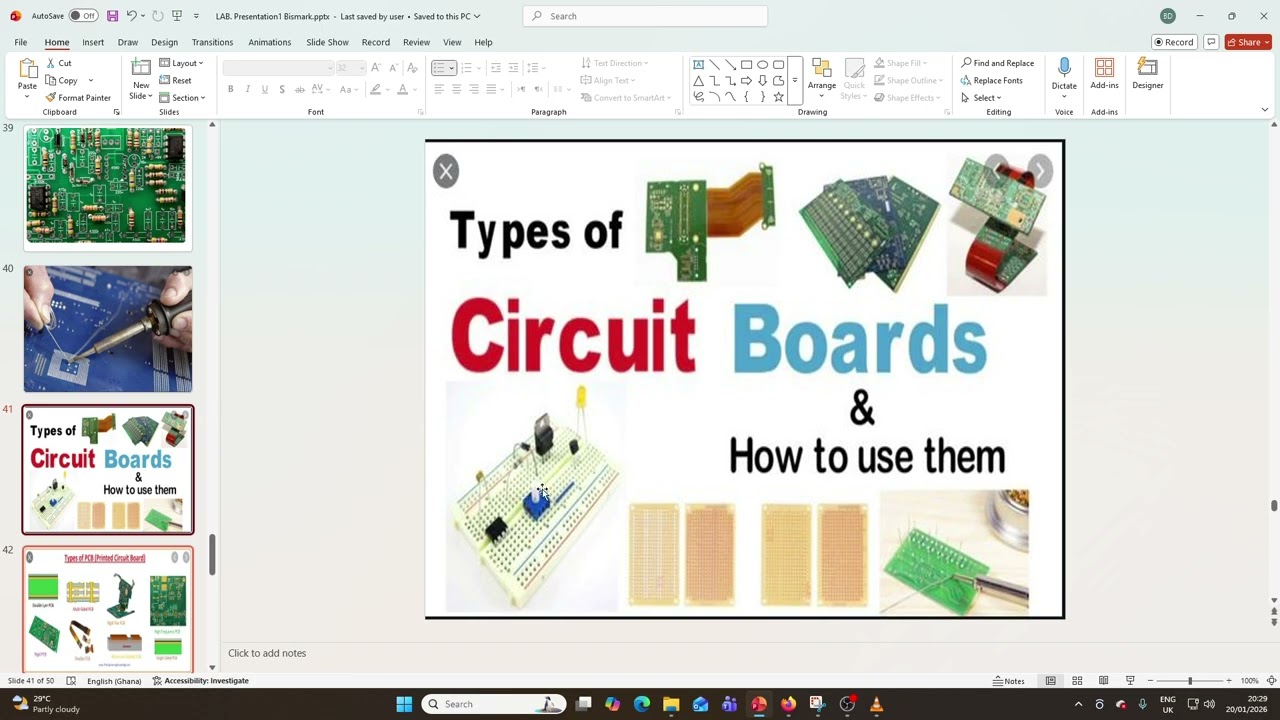This screenshot has height=720, width=1280.
Task: Go to the Transitions tab
Action: pyautogui.click(x=212, y=42)
